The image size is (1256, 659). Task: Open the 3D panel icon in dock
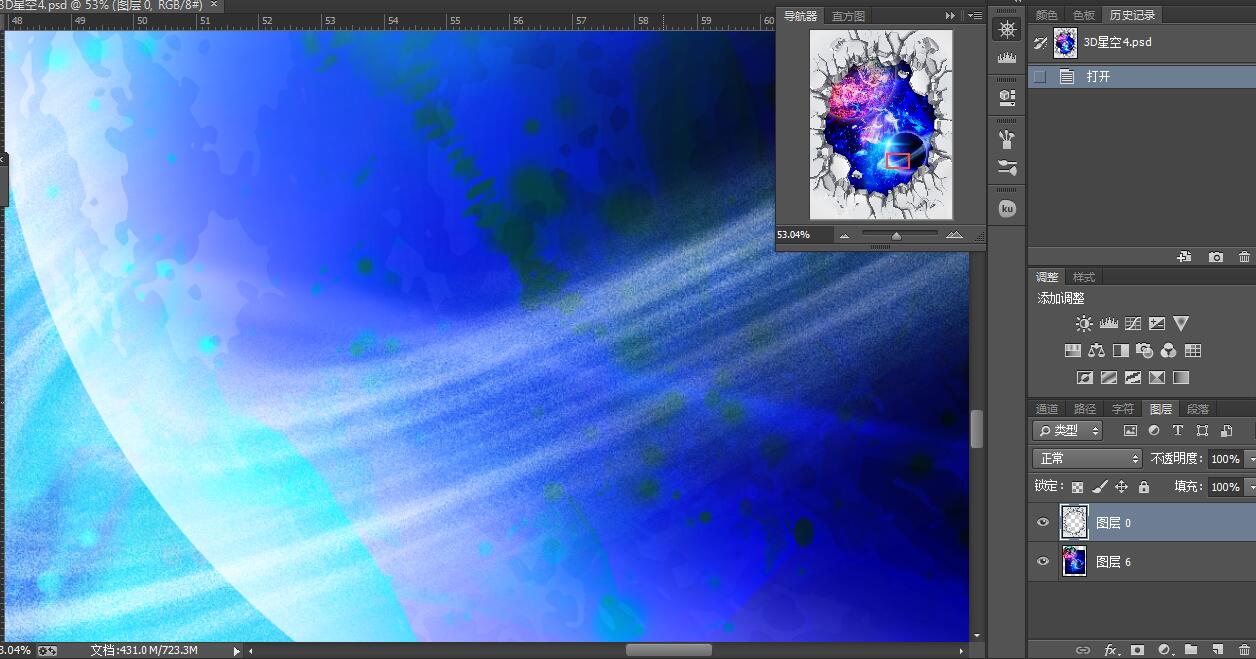click(x=1007, y=97)
